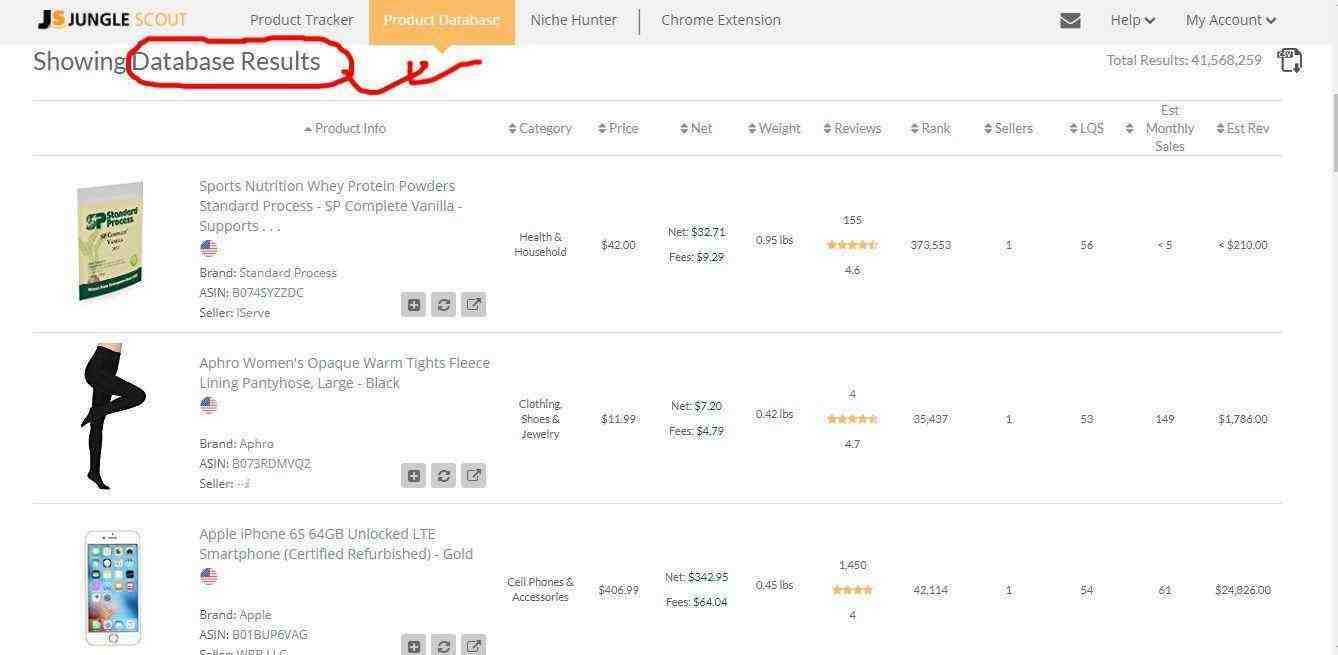The width and height of the screenshot is (1338, 655).
Task: Select the Product Database tab
Action: [441, 20]
